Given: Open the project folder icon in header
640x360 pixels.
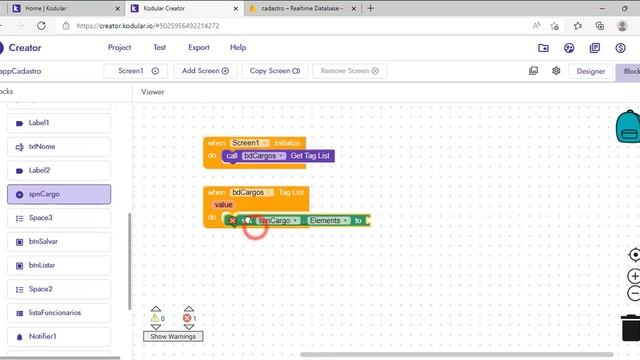Looking at the screenshot, I should (543, 48).
